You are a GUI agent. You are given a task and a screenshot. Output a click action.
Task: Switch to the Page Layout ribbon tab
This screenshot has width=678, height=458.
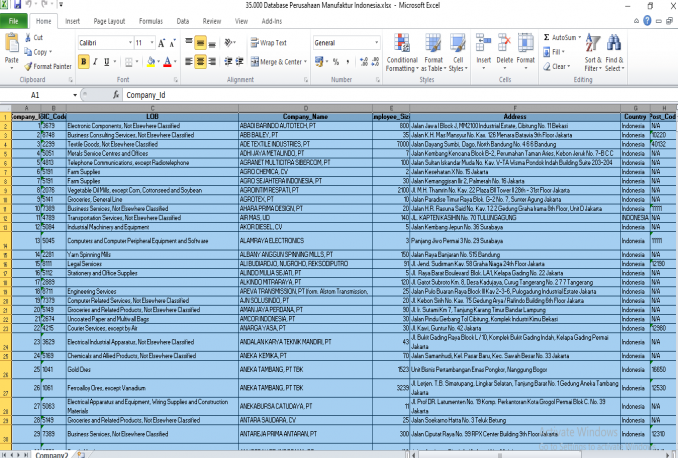(110, 20)
